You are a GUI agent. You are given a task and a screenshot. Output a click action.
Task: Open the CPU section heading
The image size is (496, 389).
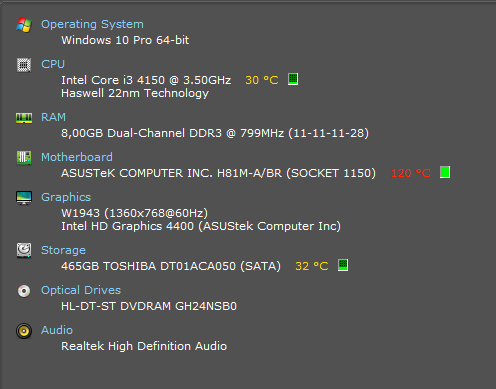[53, 64]
